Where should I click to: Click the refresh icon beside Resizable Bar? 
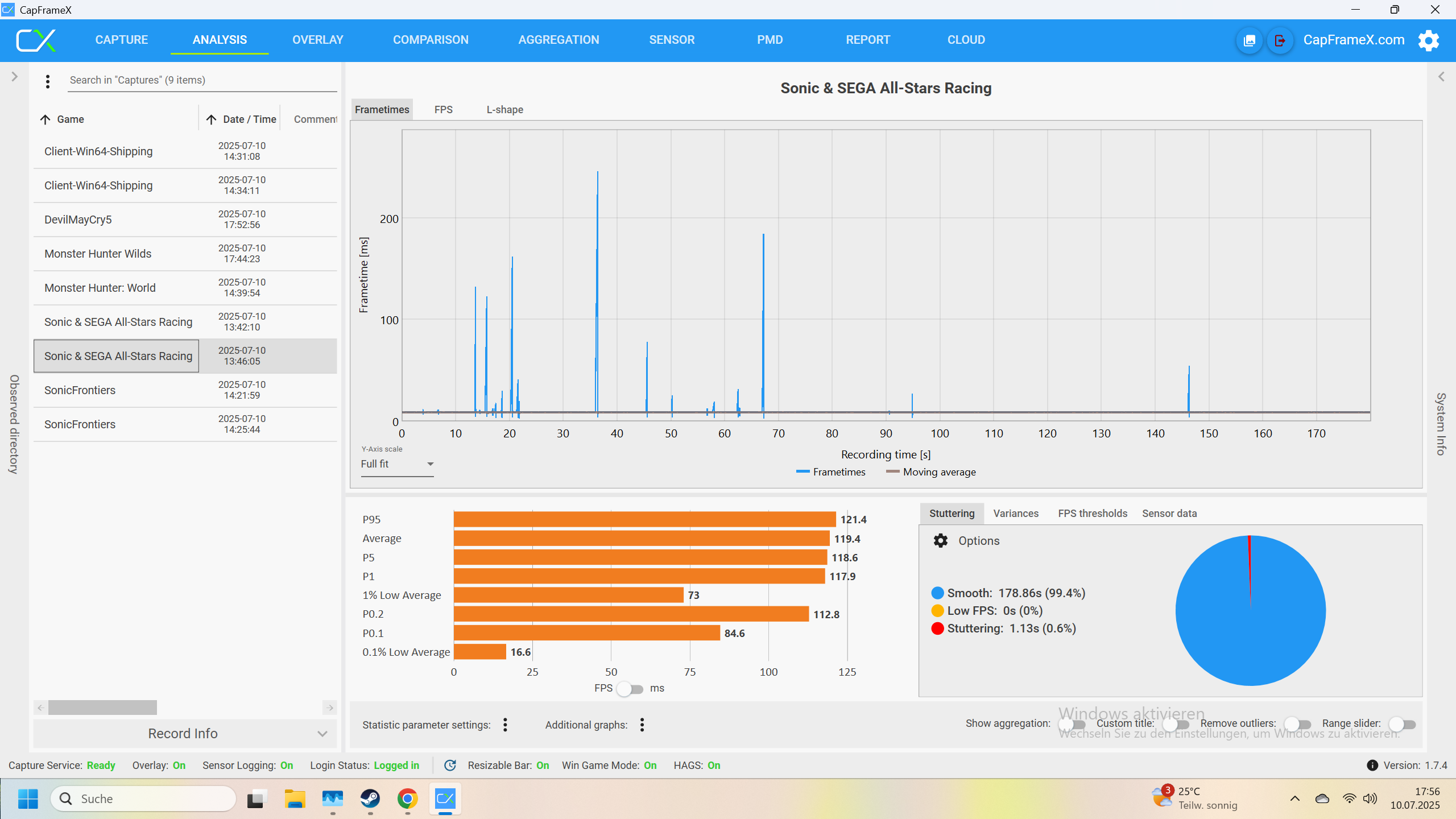tap(450, 766)
